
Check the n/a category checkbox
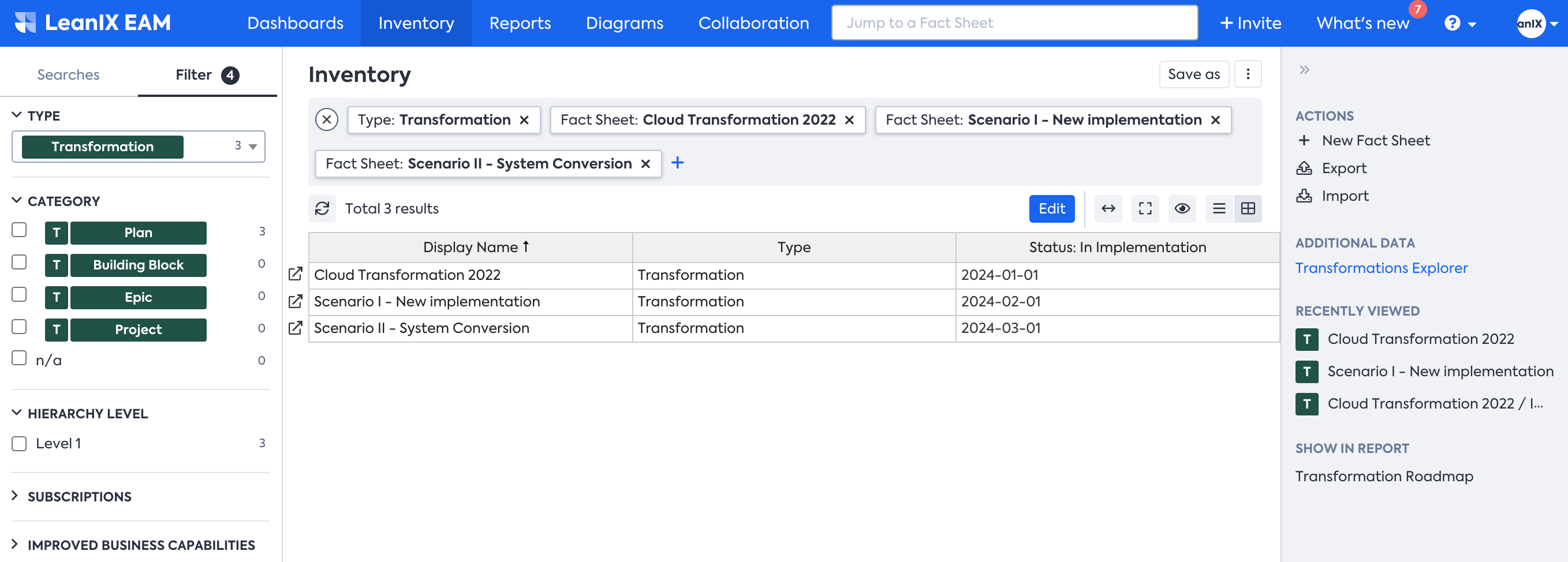(20, 358)
